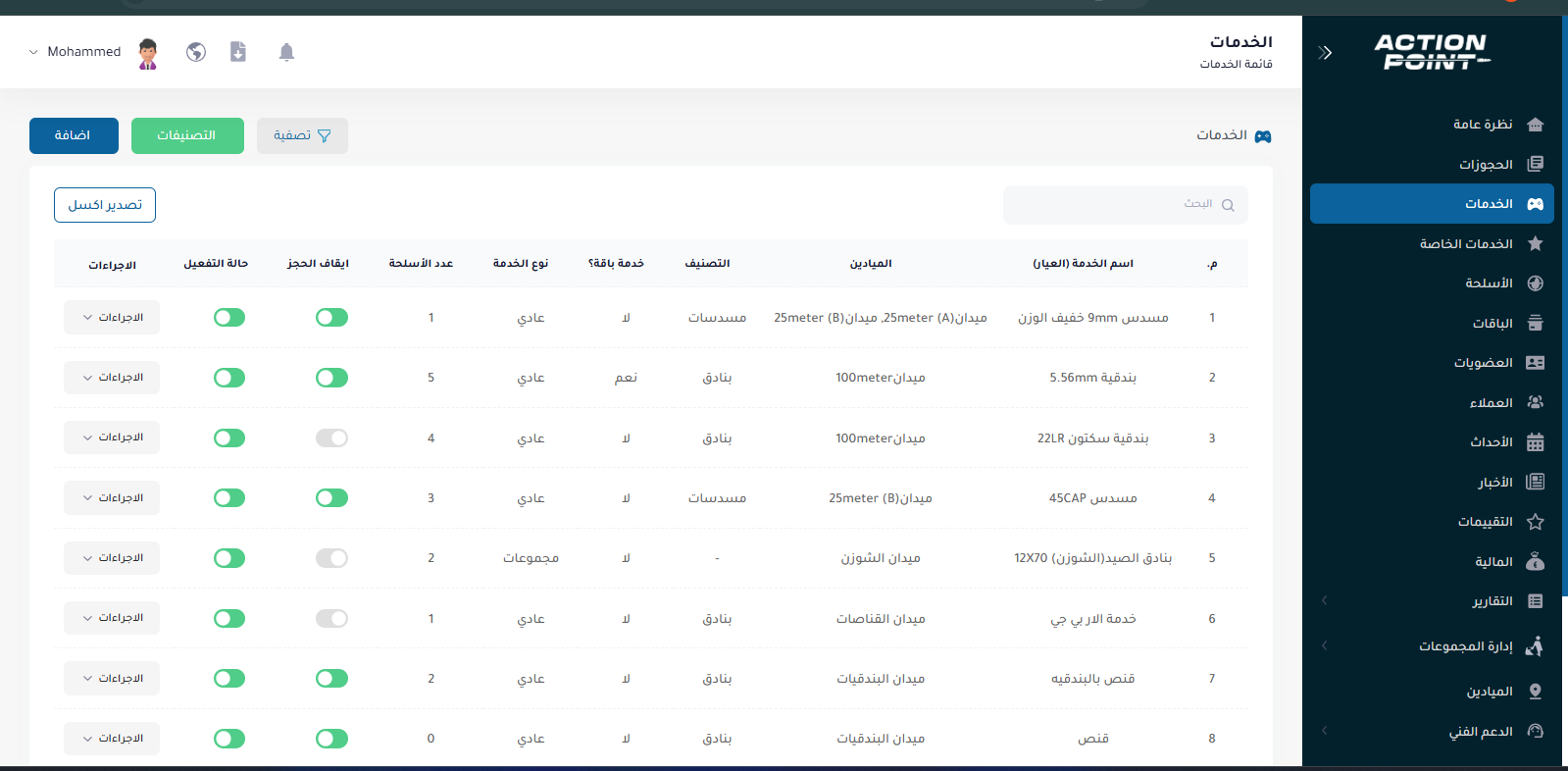Open الاجراءات dropdown for خدمة الار بي جي
This screenshot has width=1568, height=771.
tap(112, 618)
